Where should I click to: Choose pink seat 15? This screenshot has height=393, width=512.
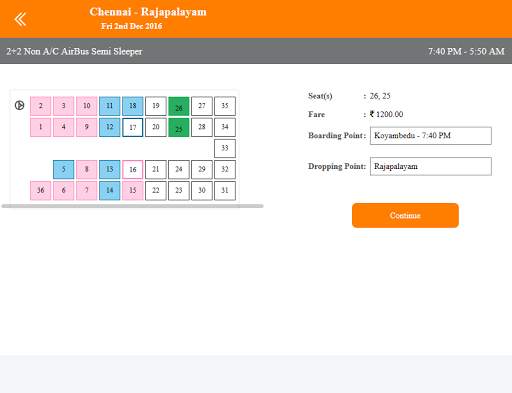point(133,191)
